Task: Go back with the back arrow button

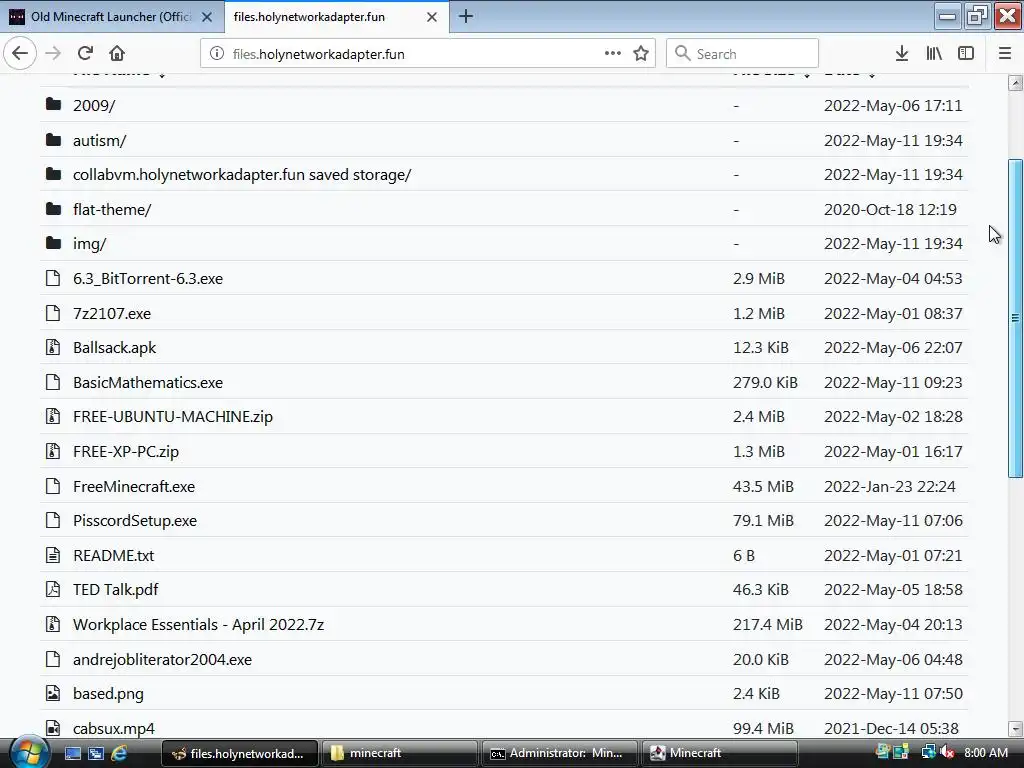Action: tap(20, 54)
